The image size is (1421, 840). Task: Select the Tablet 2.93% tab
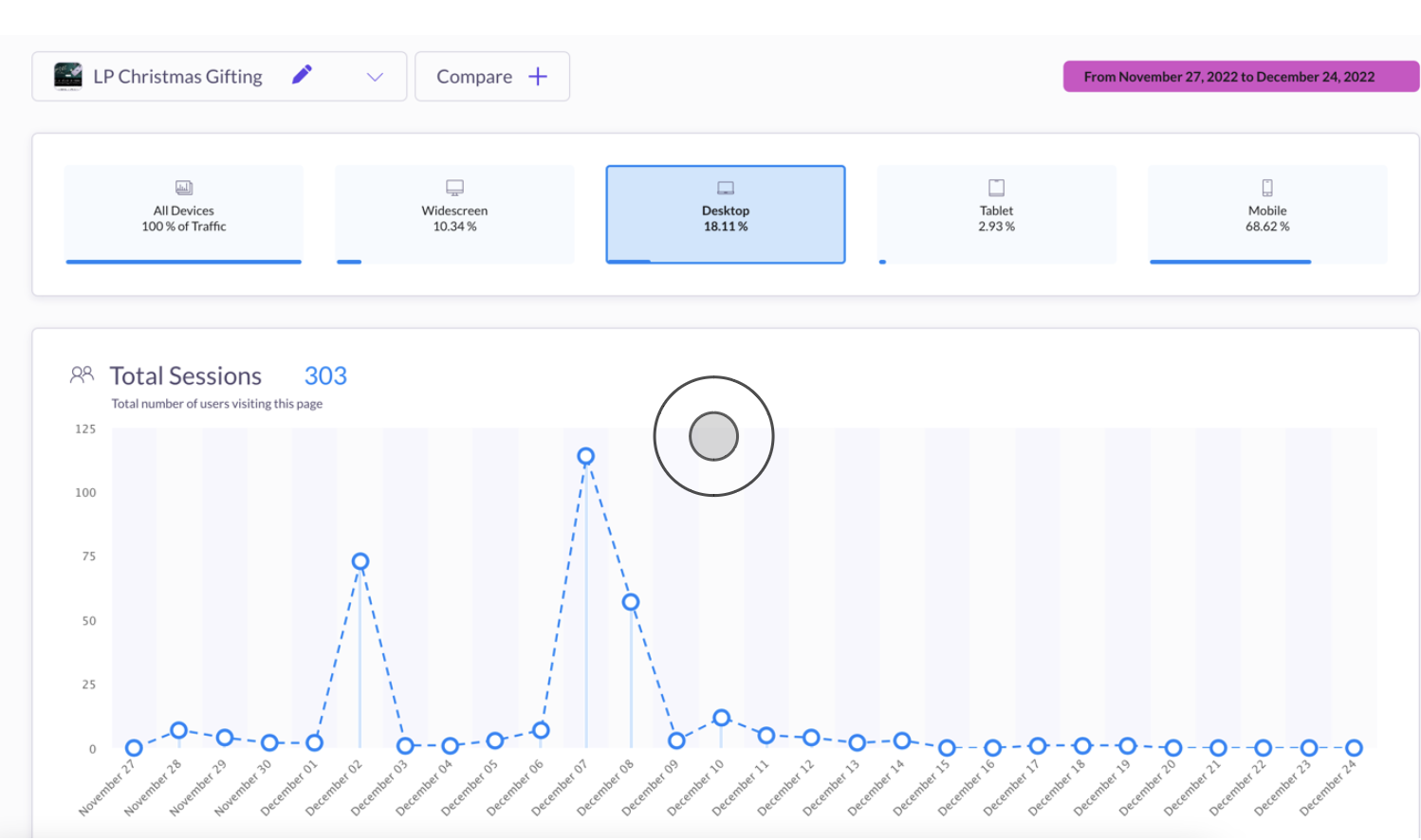pos(997,214)
